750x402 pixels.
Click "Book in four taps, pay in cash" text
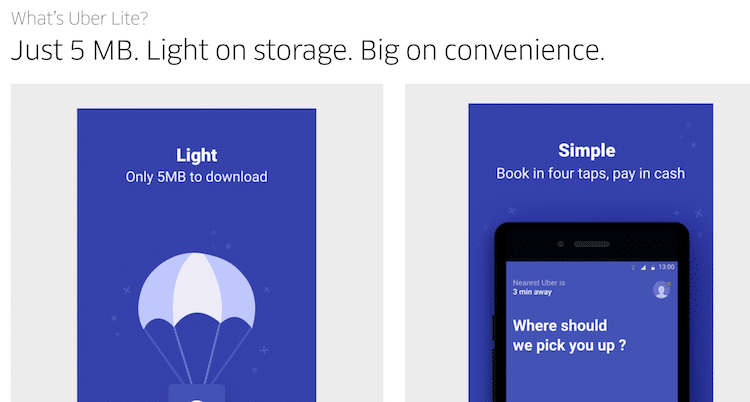tap(591, 173)
